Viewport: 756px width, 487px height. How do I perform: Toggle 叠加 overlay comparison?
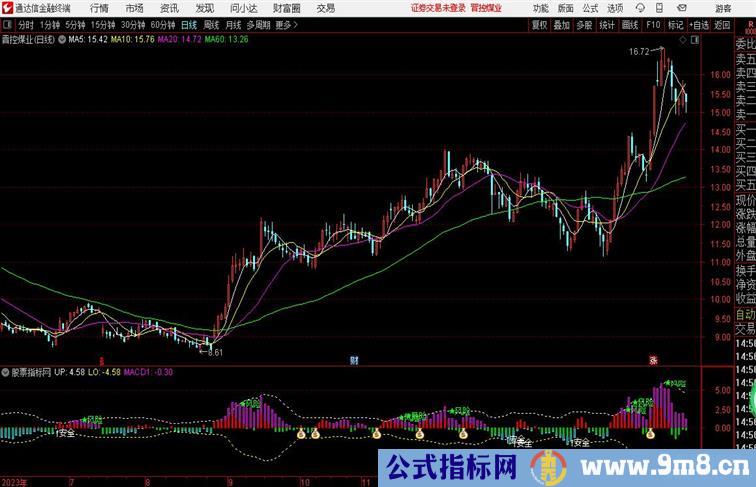562,25
